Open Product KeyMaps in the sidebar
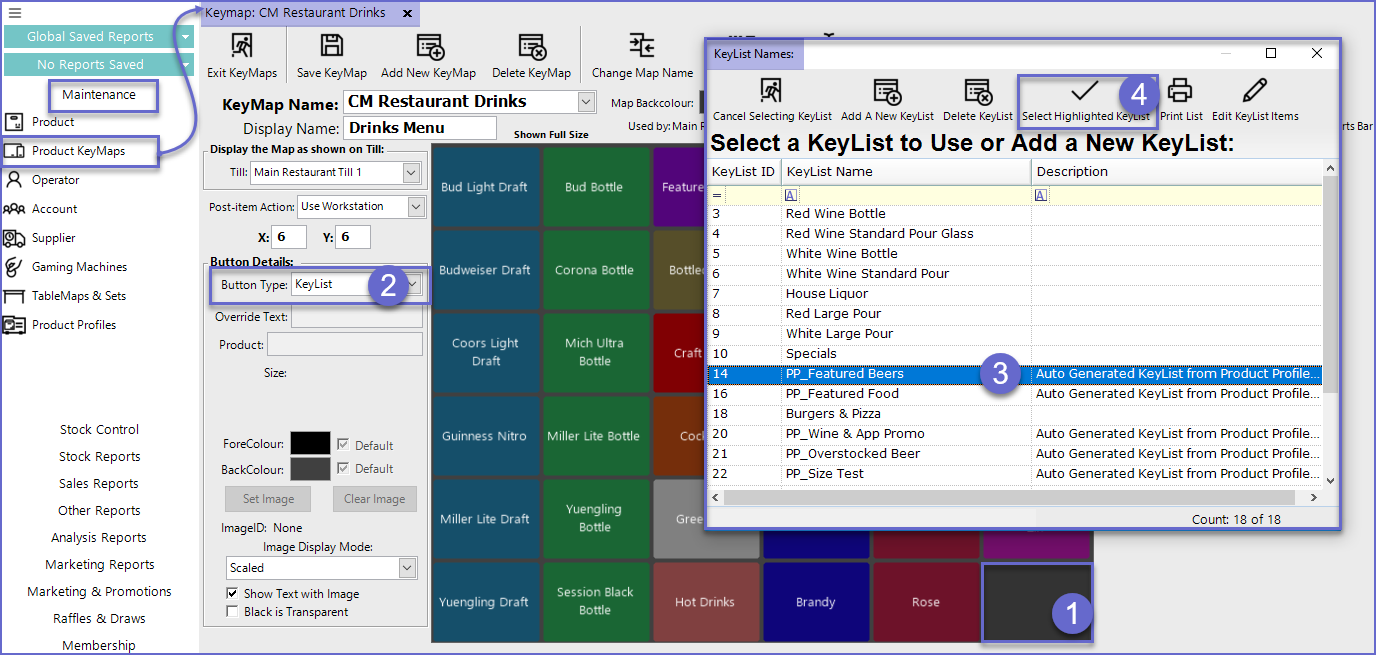Image resolution: width=1376 pixels, height=655 pixels. 78,151
